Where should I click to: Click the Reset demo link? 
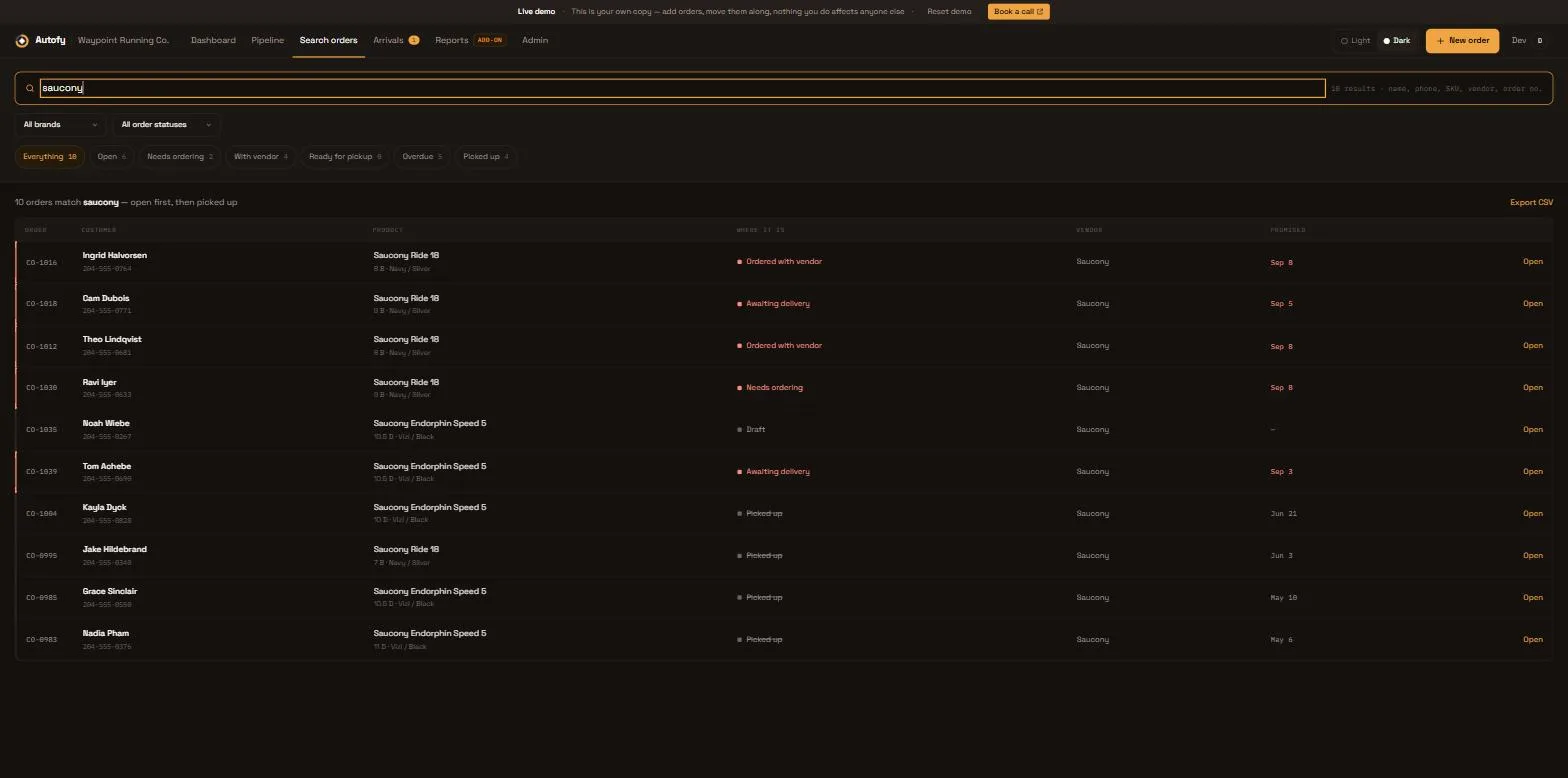point(949,12)
